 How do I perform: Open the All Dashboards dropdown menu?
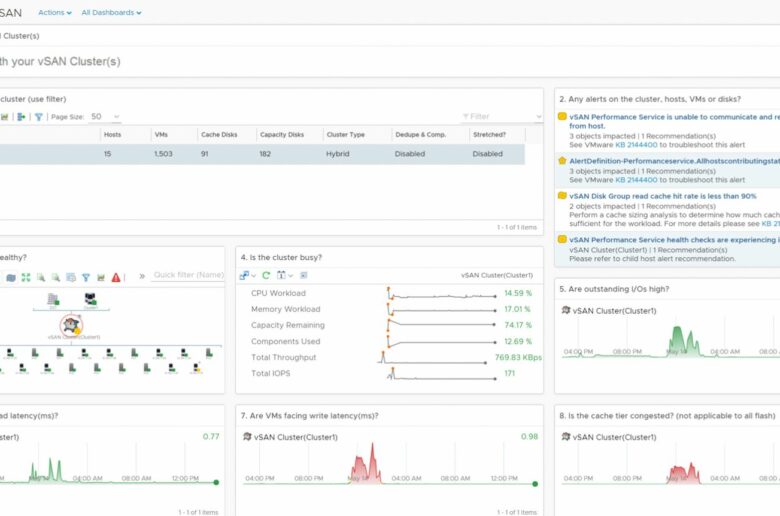click(x=111, y=12)
